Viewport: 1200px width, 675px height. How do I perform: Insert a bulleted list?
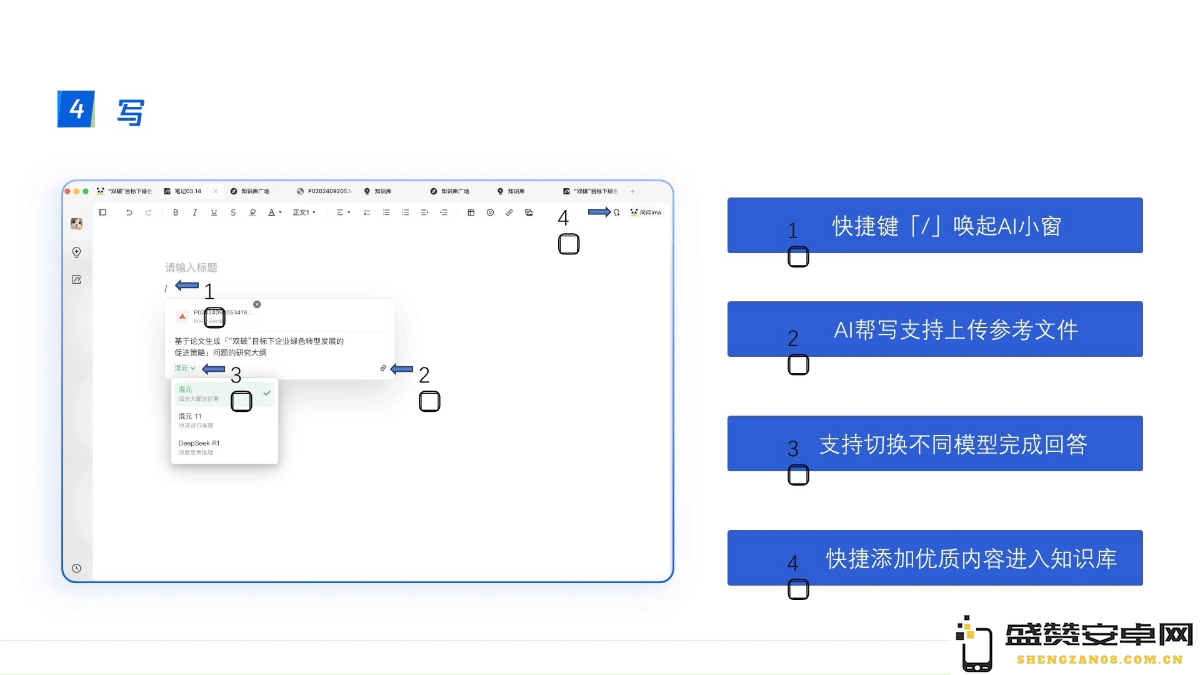pyautogui.click(x=386, y=212)
